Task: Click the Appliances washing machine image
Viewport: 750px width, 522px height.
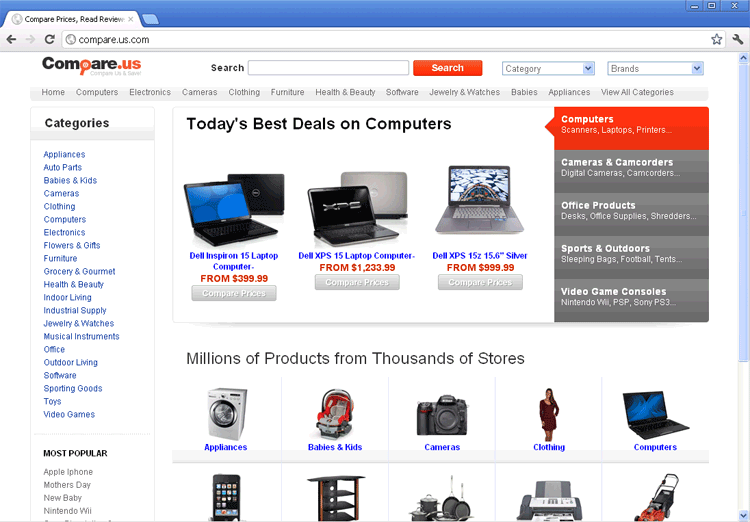Action: click(x=226, y=414)
